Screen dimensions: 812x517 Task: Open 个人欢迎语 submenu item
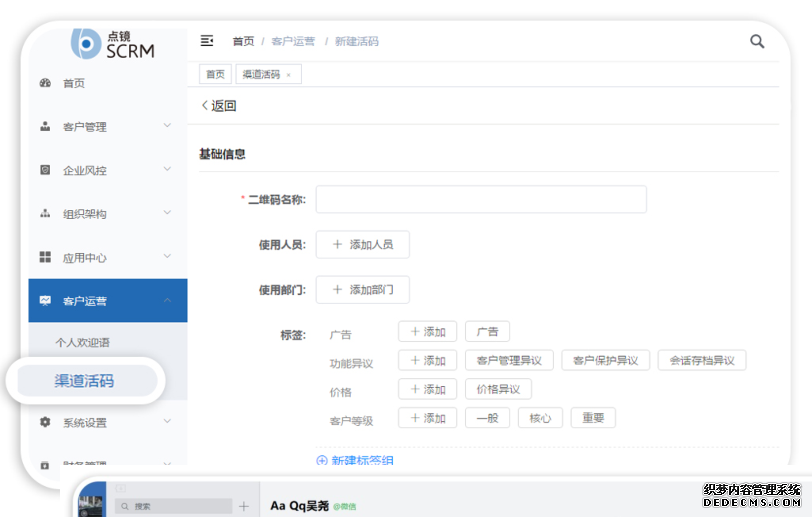[82, 342]
